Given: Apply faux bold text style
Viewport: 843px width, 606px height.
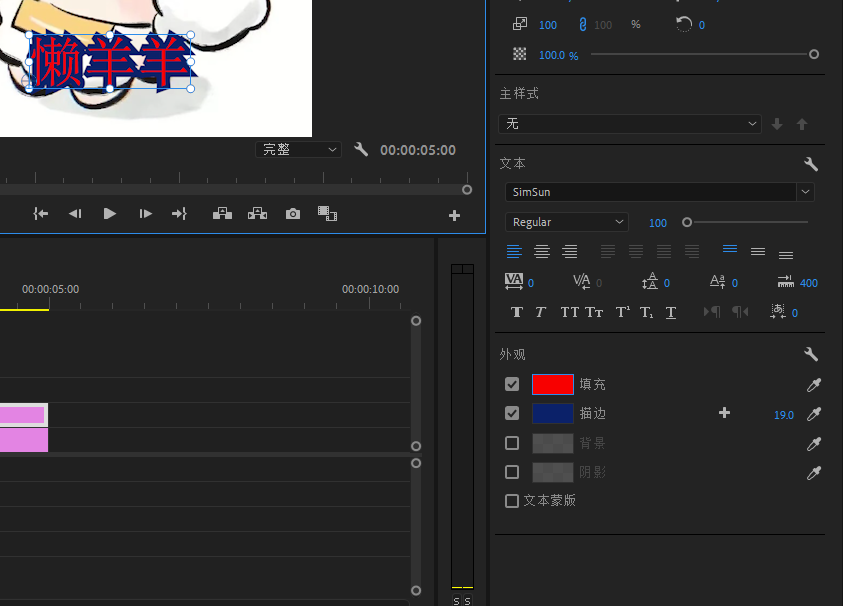Looking at the screenshot, I should click(516, 312).
